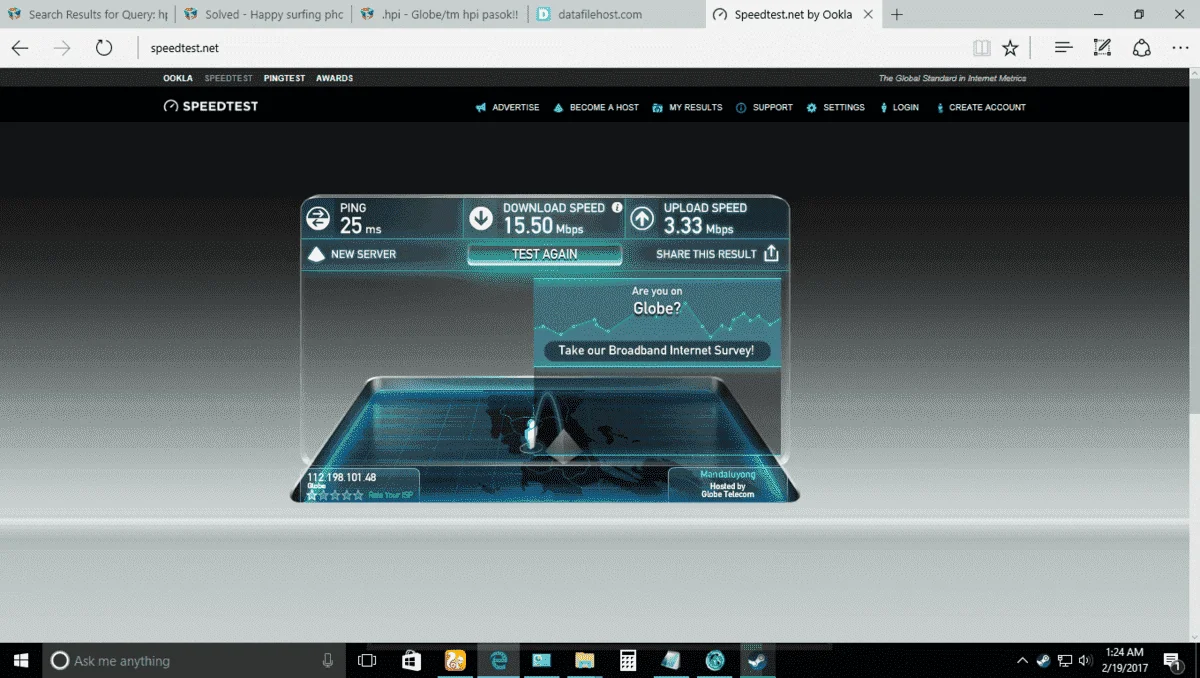Click the Hosted by Globe Telecom box
This screenshot has height=678, width=1200.
point(728,483)
